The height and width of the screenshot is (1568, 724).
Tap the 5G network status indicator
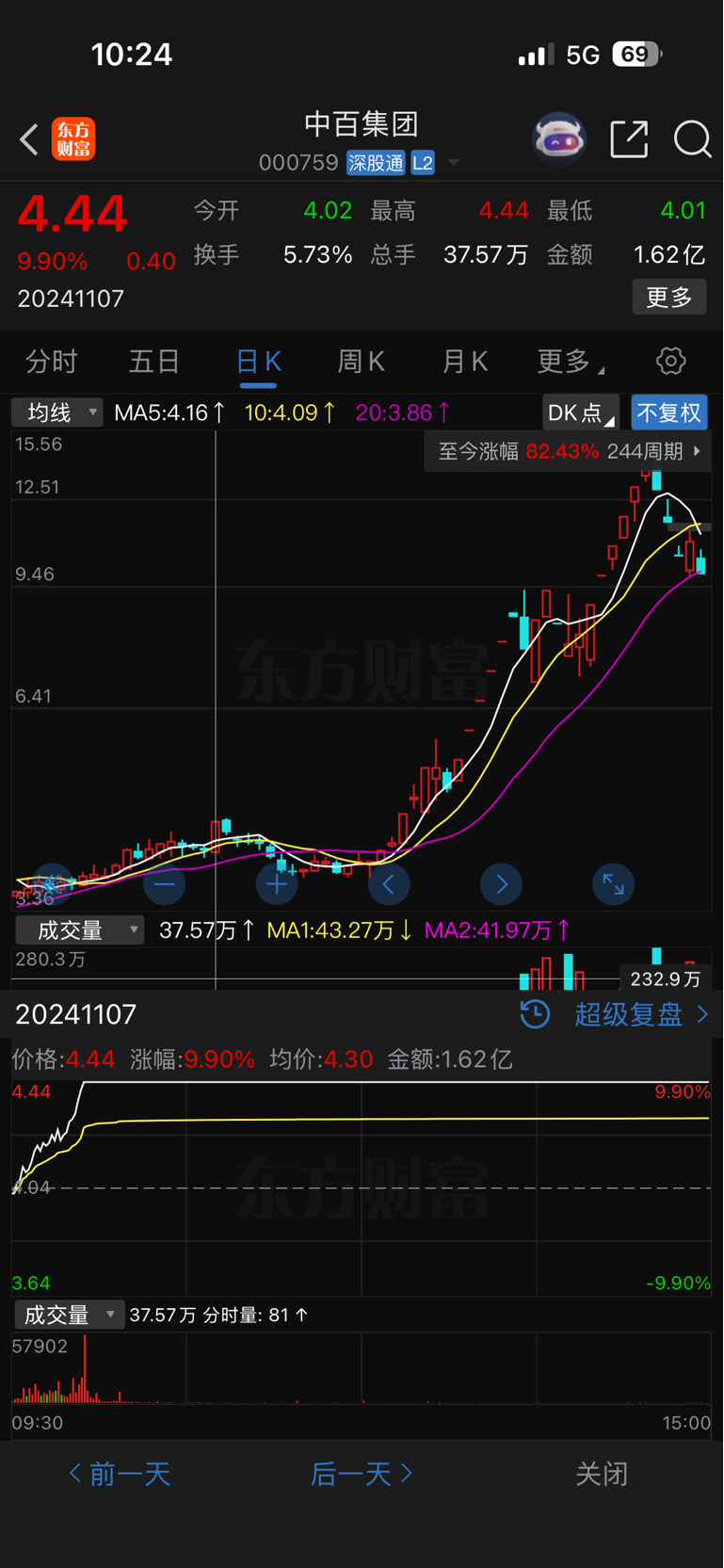tap(583, 55)
